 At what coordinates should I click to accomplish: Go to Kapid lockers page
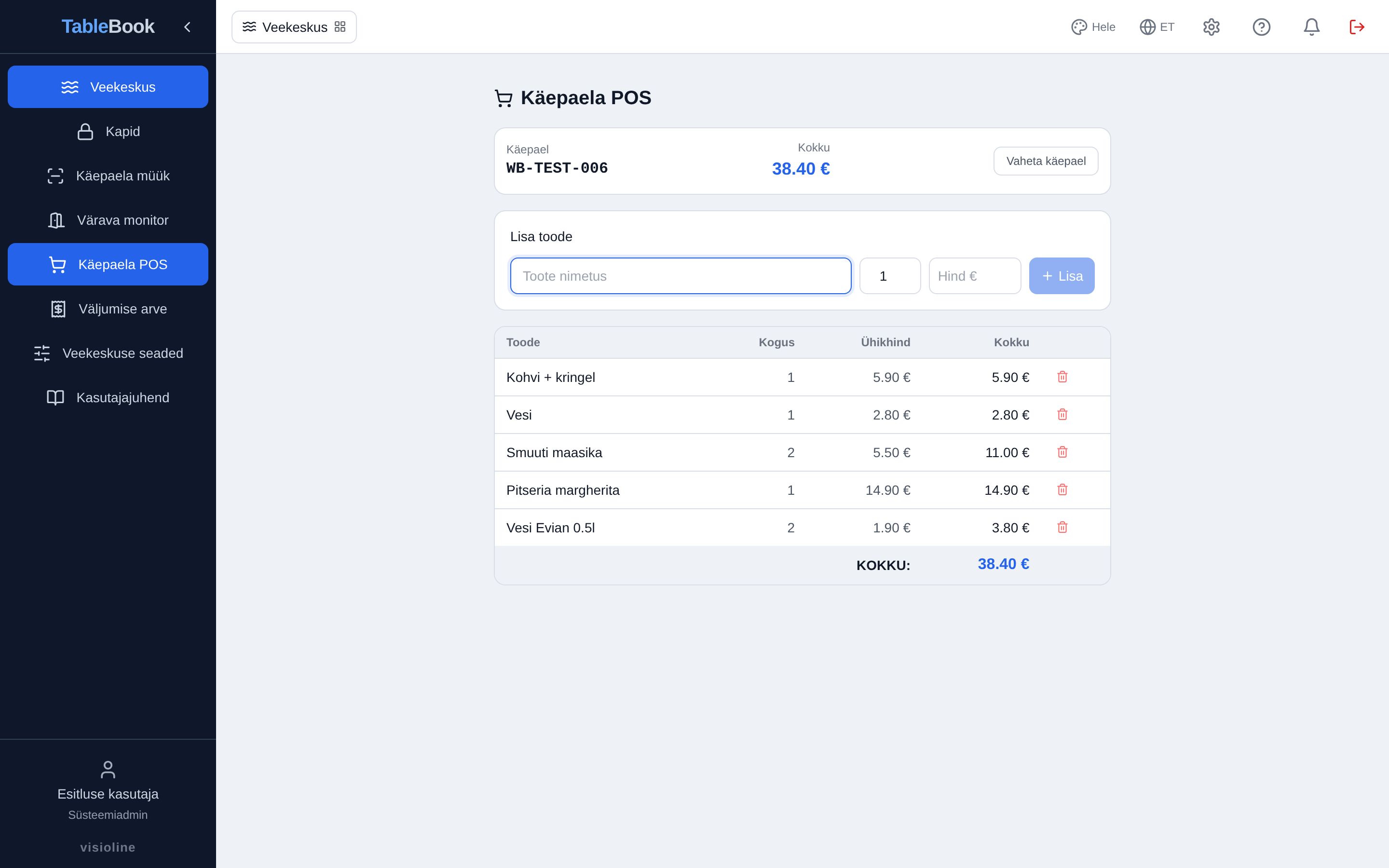click(108, 132)
